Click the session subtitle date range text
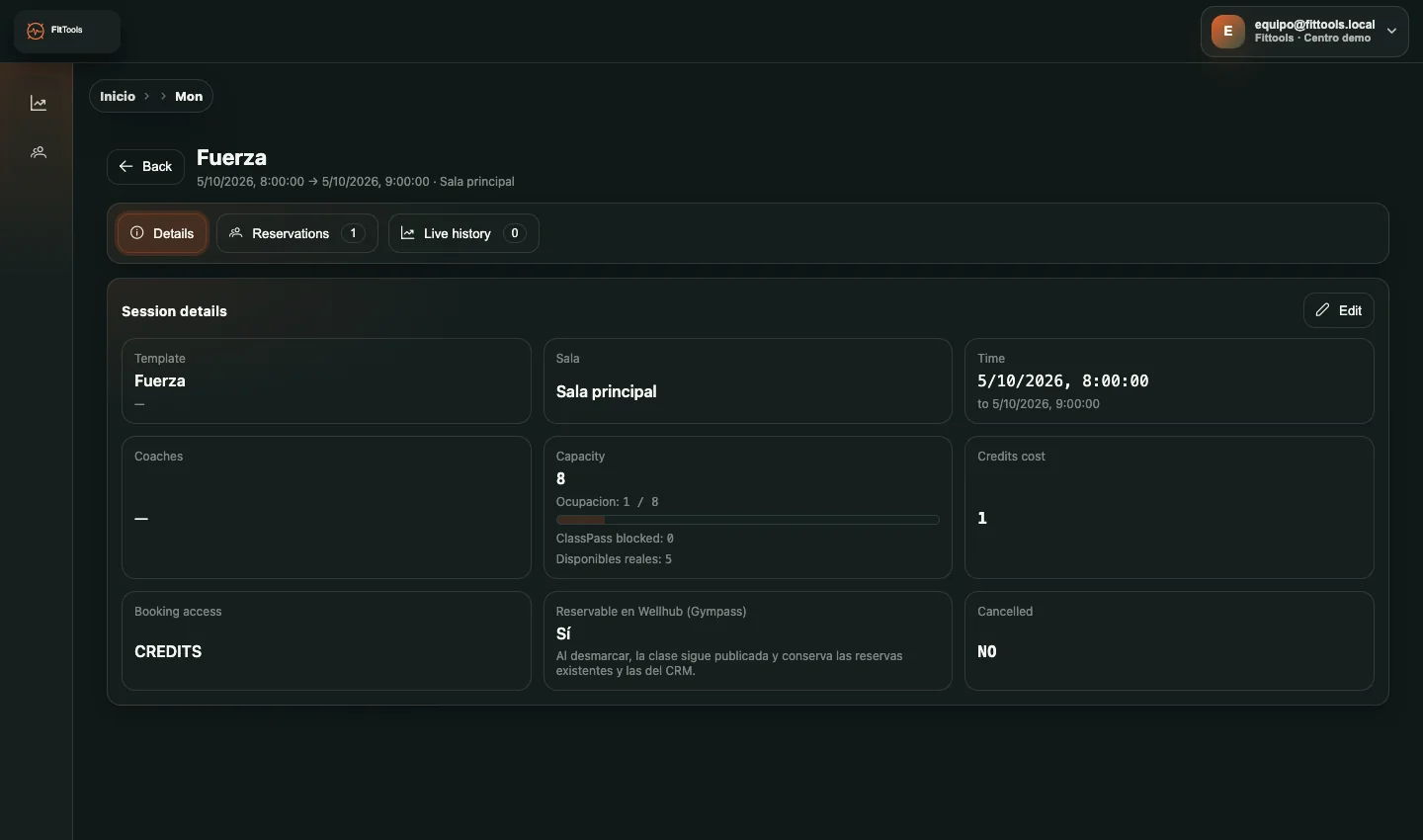 click(x=356, y=182)
